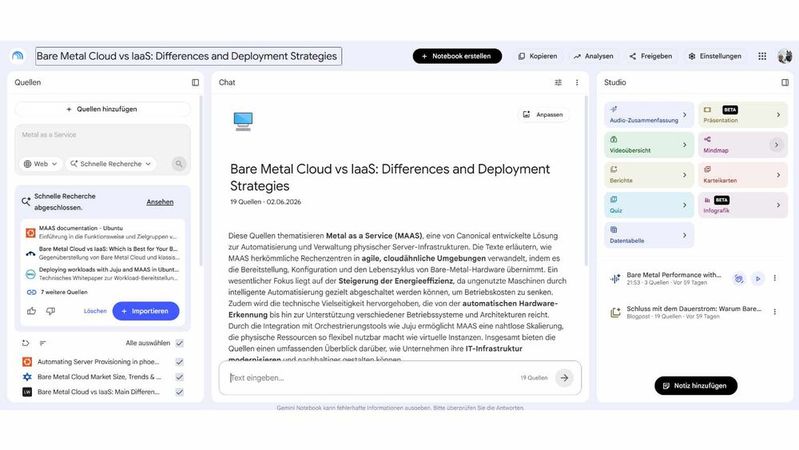The height and width of the screenshot is (450, 799).
Task: Expand Karteikarten options chevron
Action: 778,175
